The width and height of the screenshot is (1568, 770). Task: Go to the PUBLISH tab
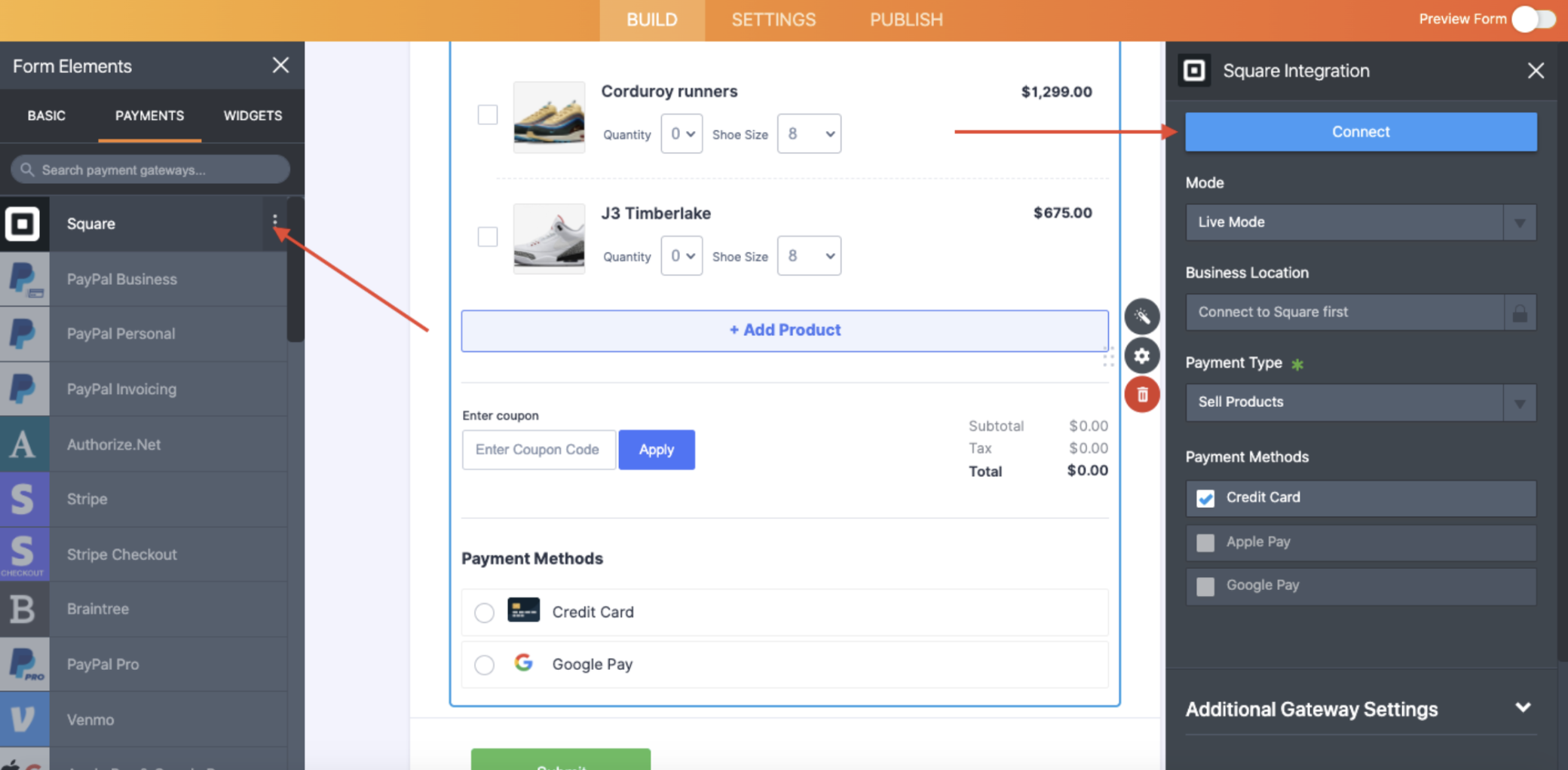[906, 20]
